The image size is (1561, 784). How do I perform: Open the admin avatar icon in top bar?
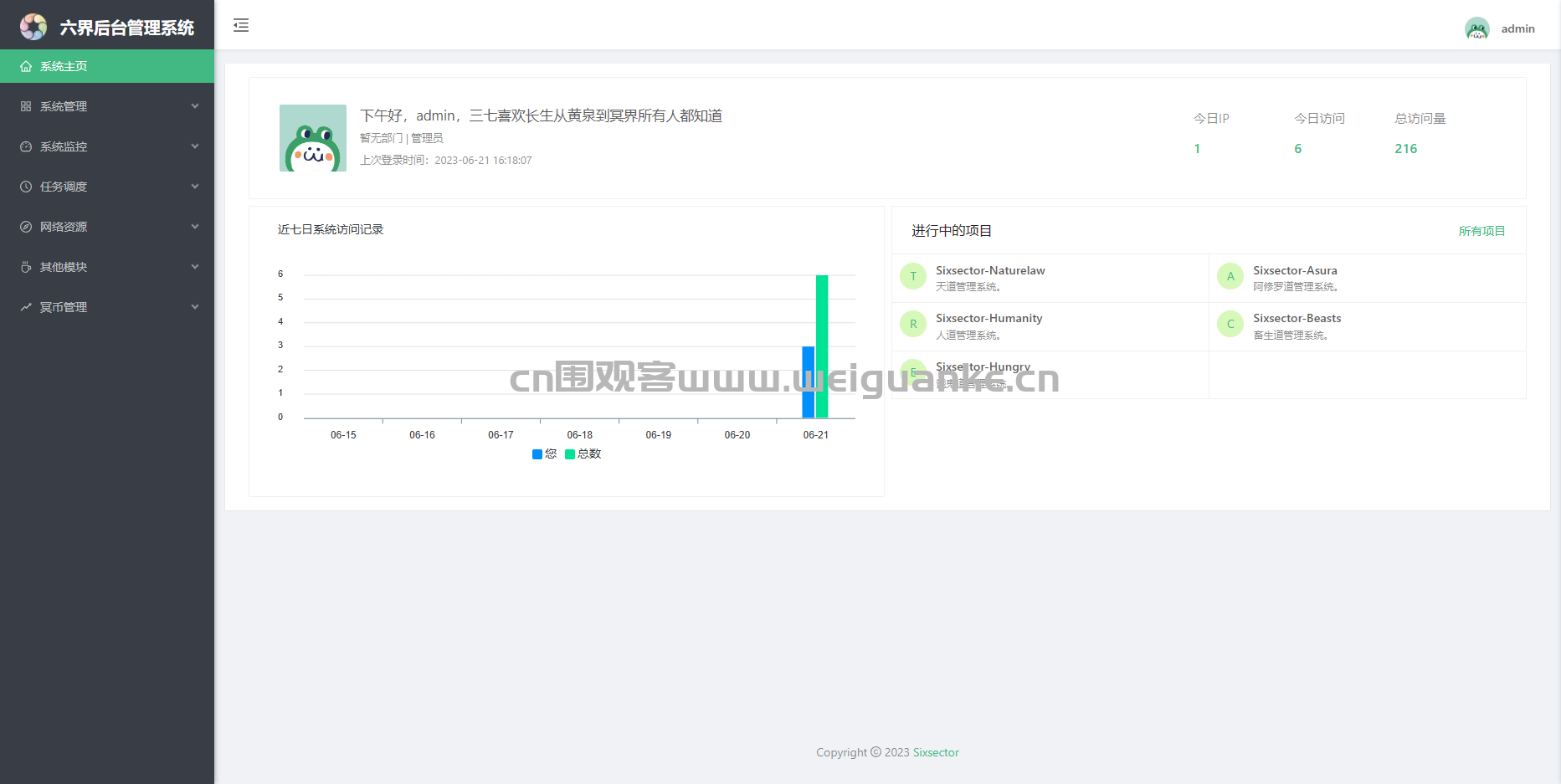(x=1477, y=28)
